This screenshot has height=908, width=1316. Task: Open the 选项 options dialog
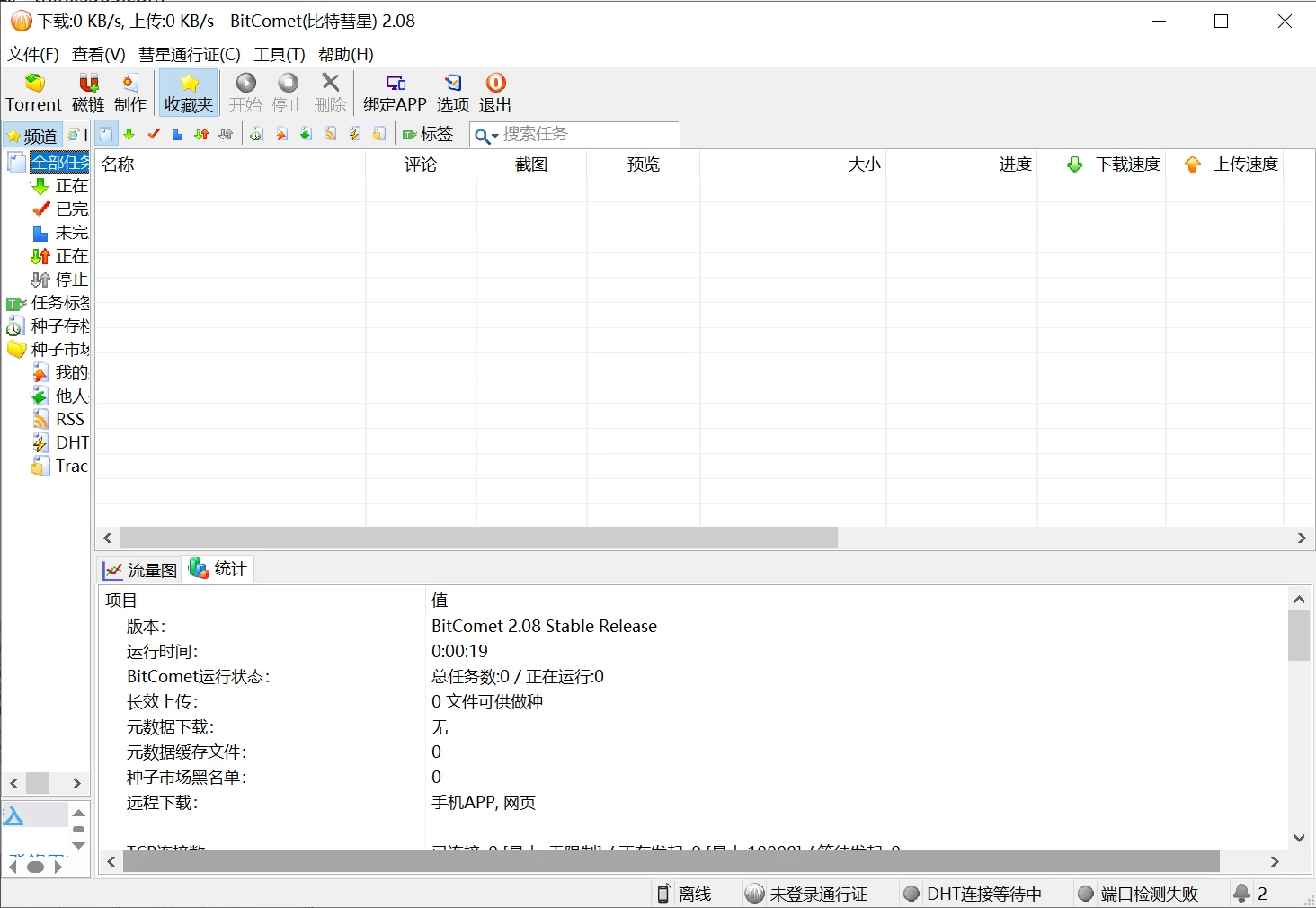(453, 93)
